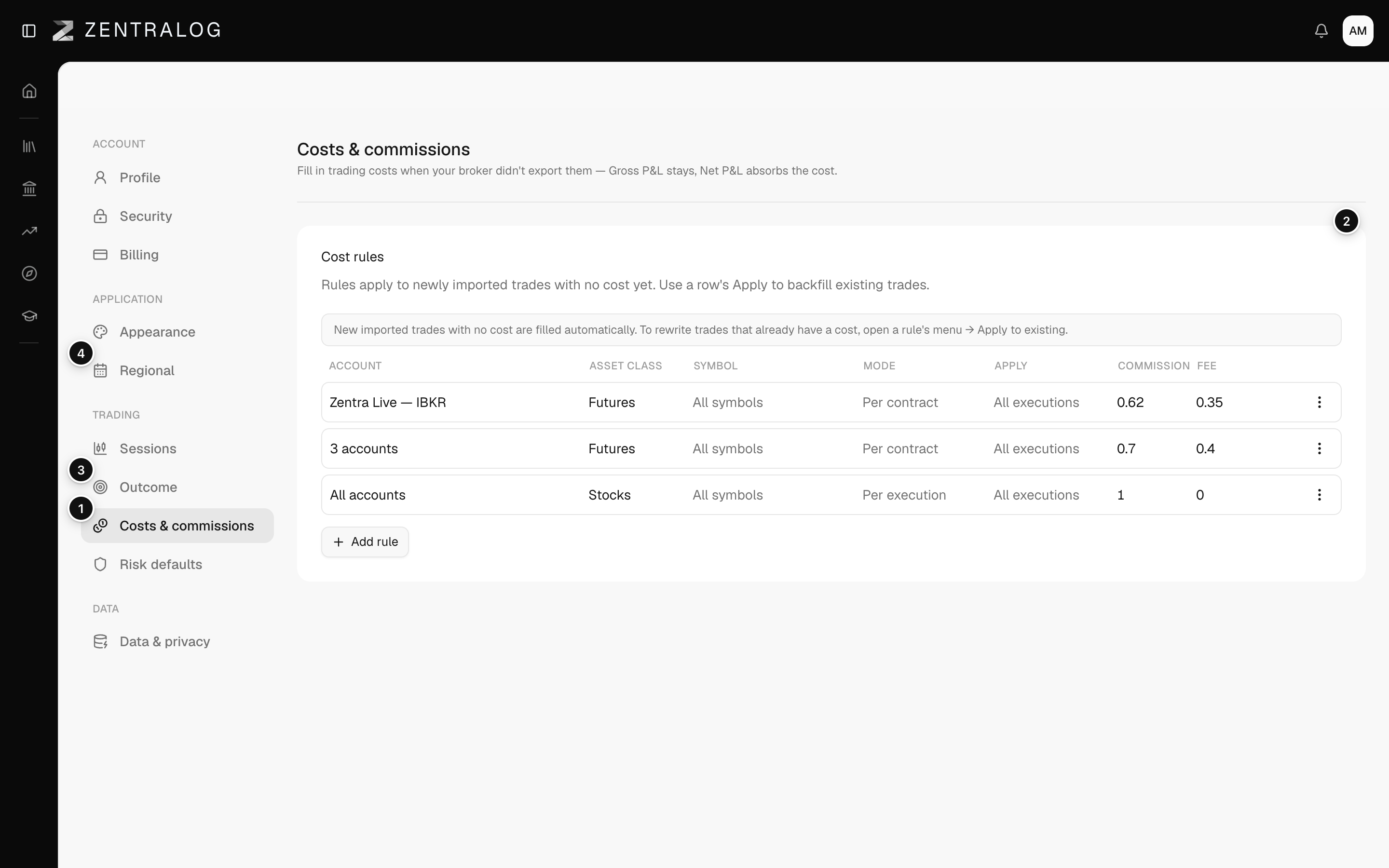Open the menu for the All accounts rule
This screenshot has height=868, width=1389.
pyautogui.click(x=1319, y=495)
